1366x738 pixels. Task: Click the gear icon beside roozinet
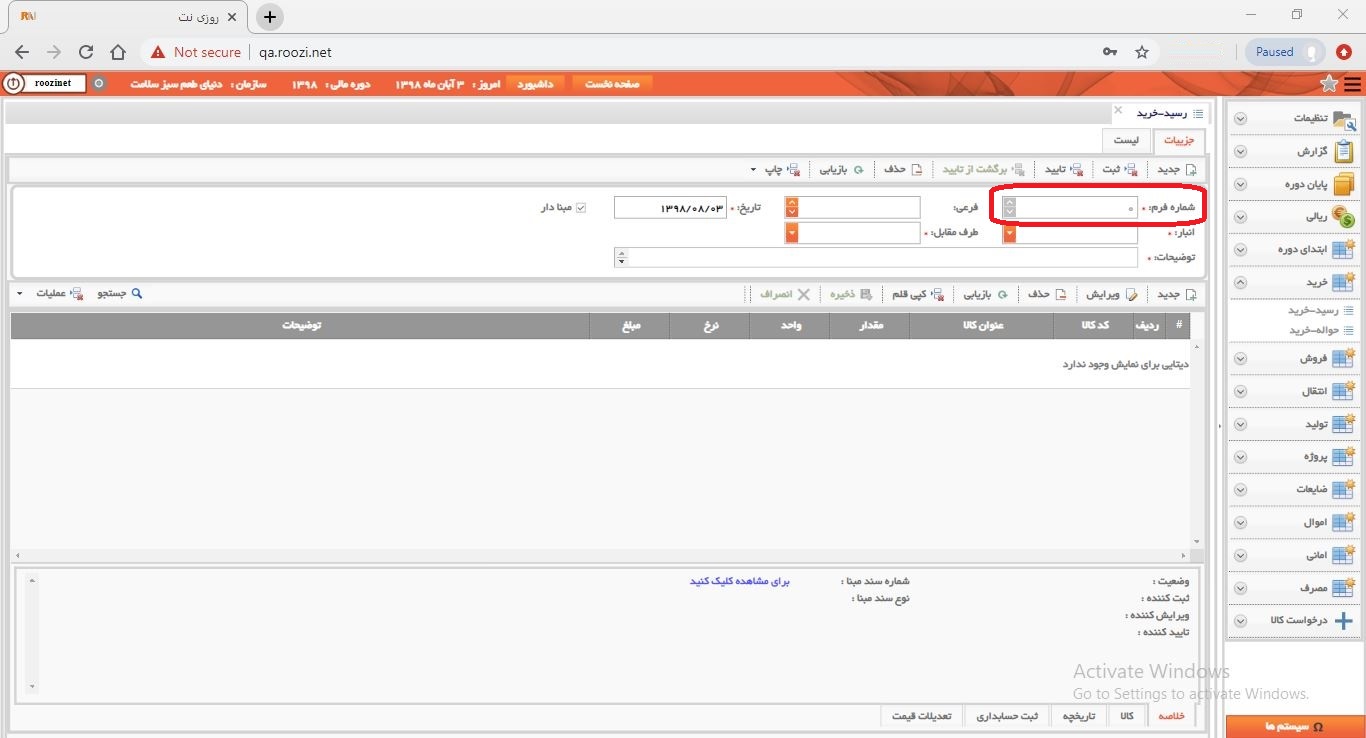click(x=98, y=84)
